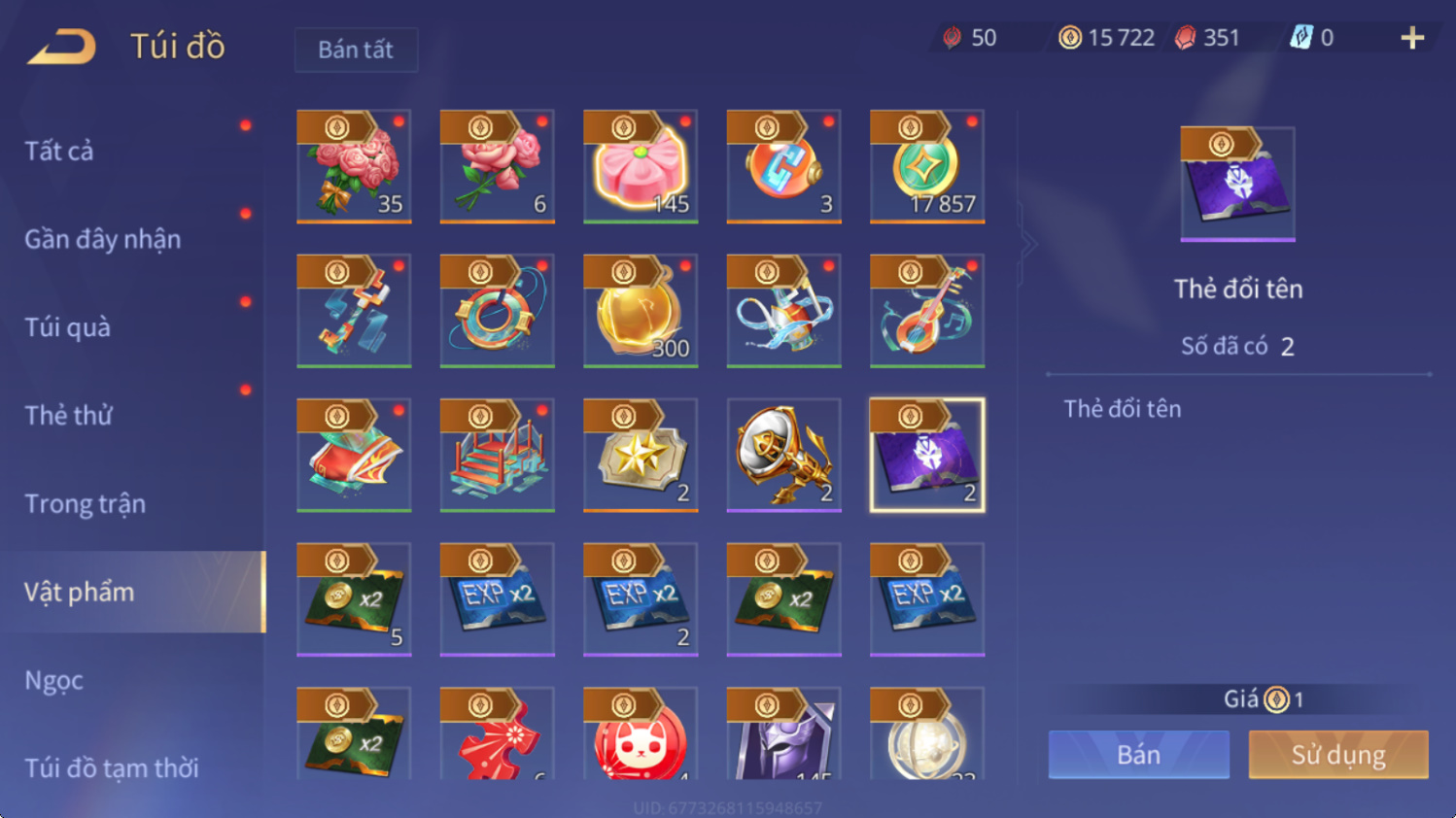The image size is (1456, 818).
Task: Select the purple name change card
Action: click(x=927, y=455)
